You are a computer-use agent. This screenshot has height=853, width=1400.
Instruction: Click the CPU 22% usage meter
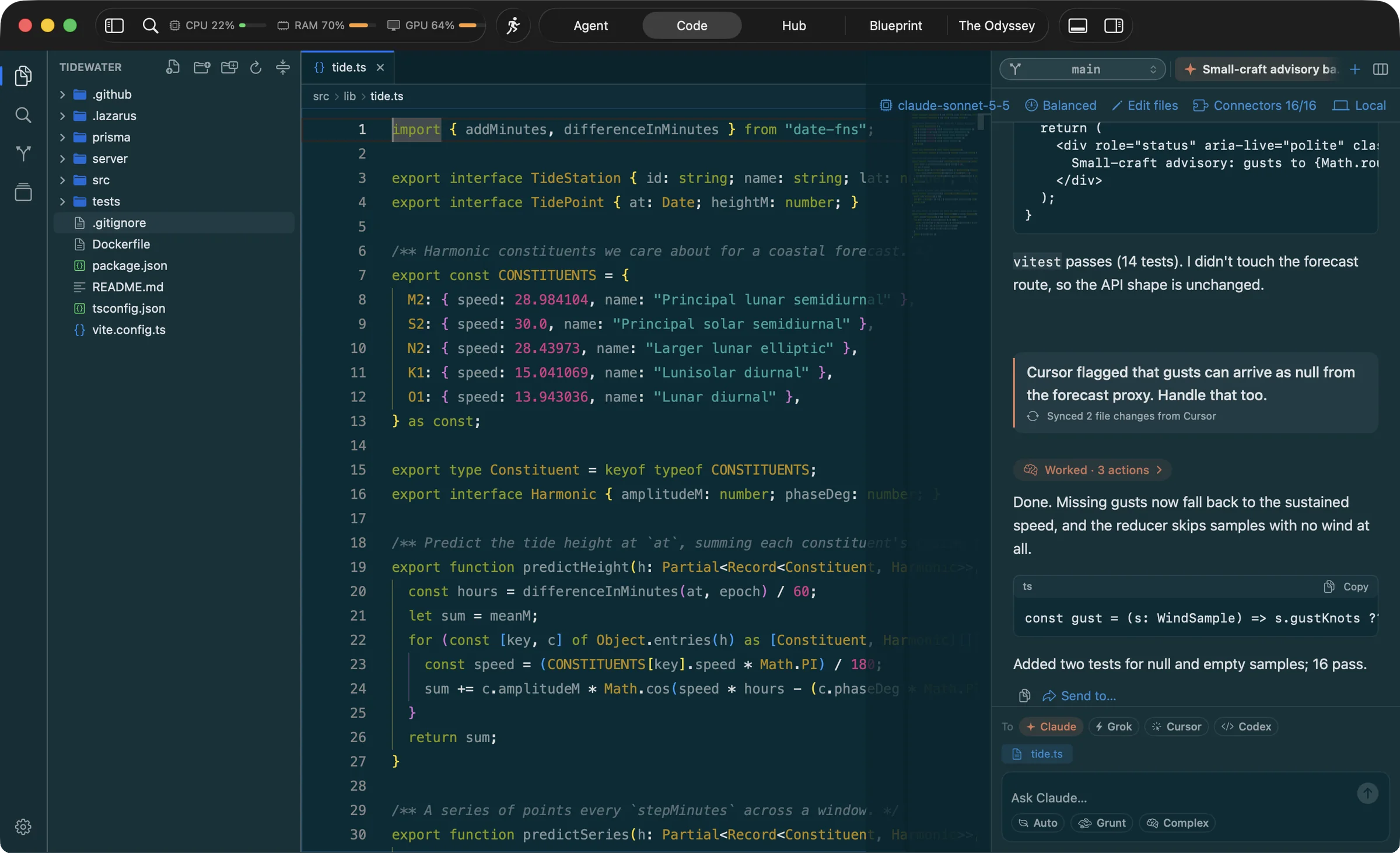pyautogui.click(x=216, y=26)
